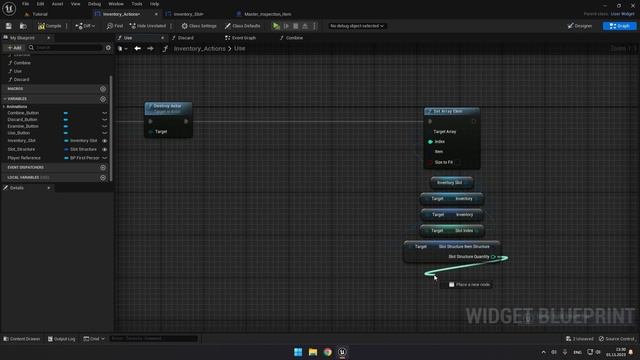
Task: Navigate back in graph history
Action: pyautogui.click(x=138, y=49)
